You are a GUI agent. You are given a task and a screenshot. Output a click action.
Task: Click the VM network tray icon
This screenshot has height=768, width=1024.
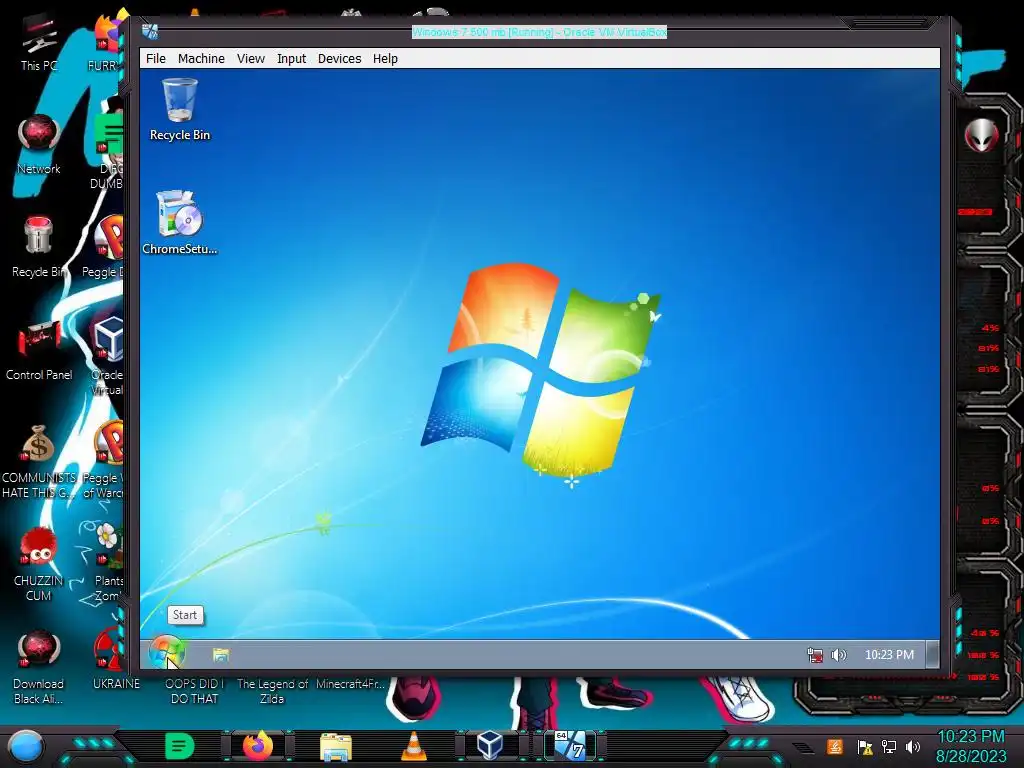[x=814, y=655]
